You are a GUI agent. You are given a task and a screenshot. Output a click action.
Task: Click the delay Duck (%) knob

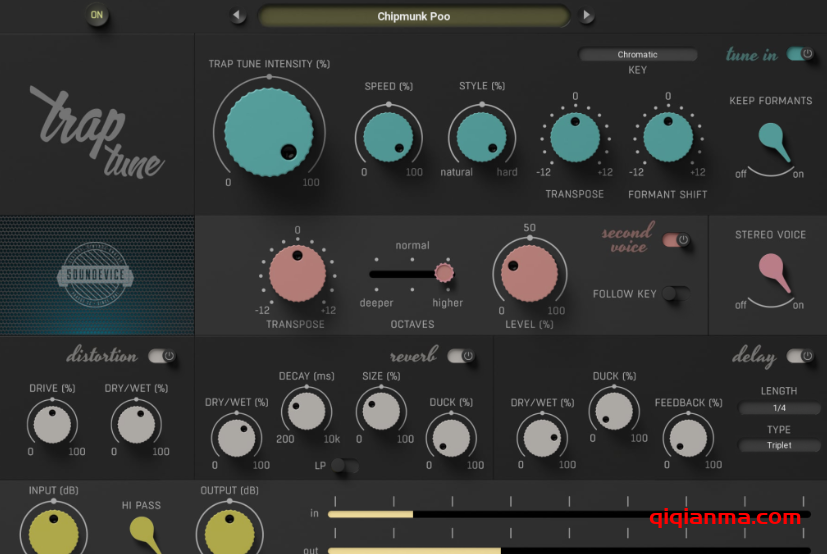(614, 411)
